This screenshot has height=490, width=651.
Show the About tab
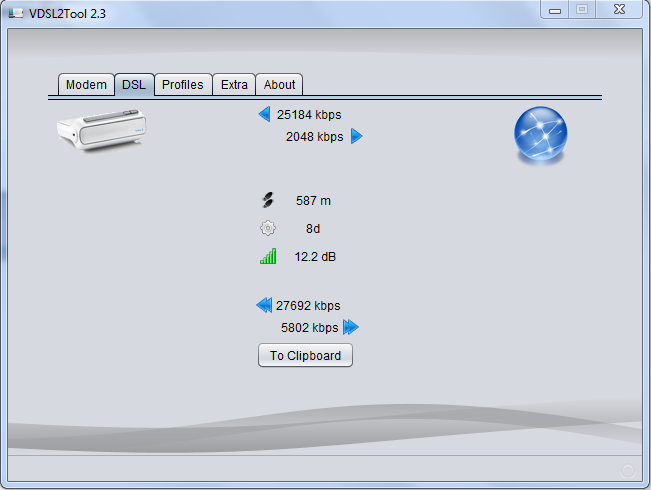coord(279,85)
